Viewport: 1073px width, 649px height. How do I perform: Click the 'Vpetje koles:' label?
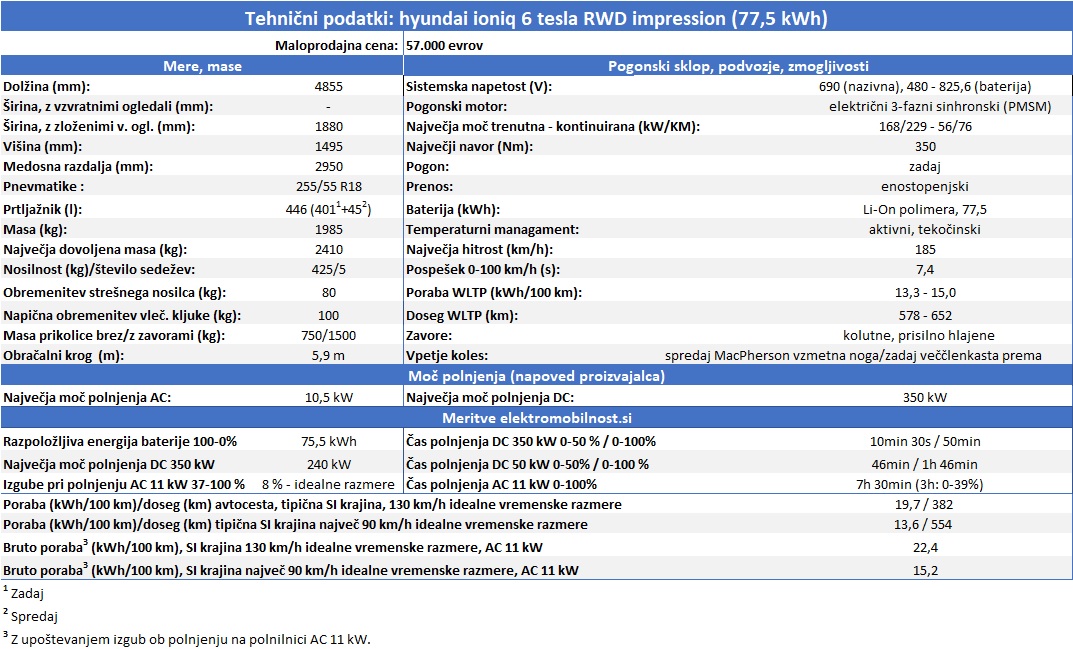coord(447,355)
